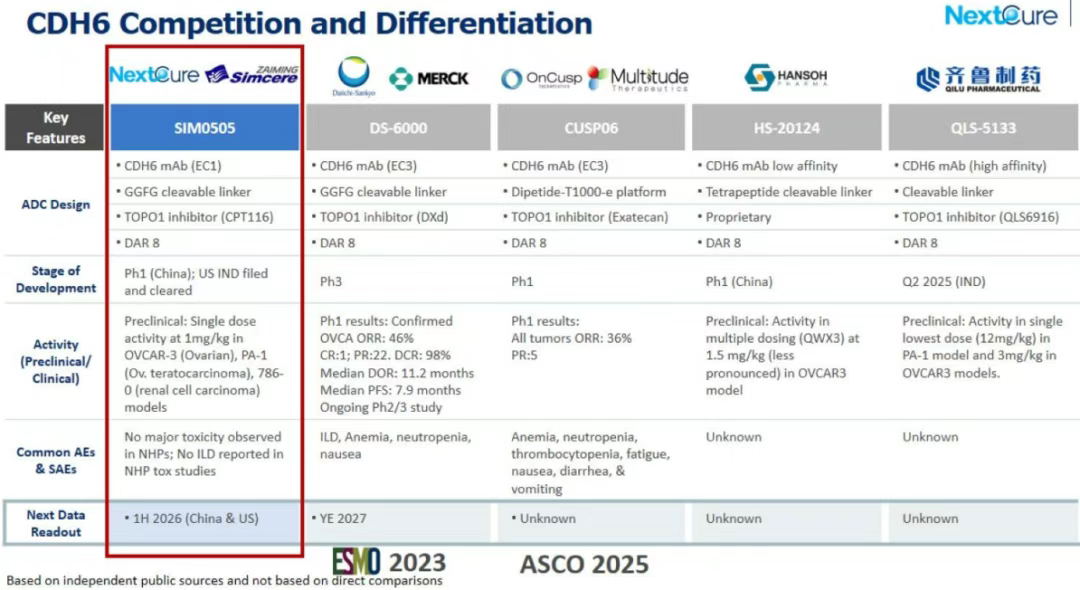
Task: Click the NextCure logo above the SIM0505 column
Action: click(154, 74)
